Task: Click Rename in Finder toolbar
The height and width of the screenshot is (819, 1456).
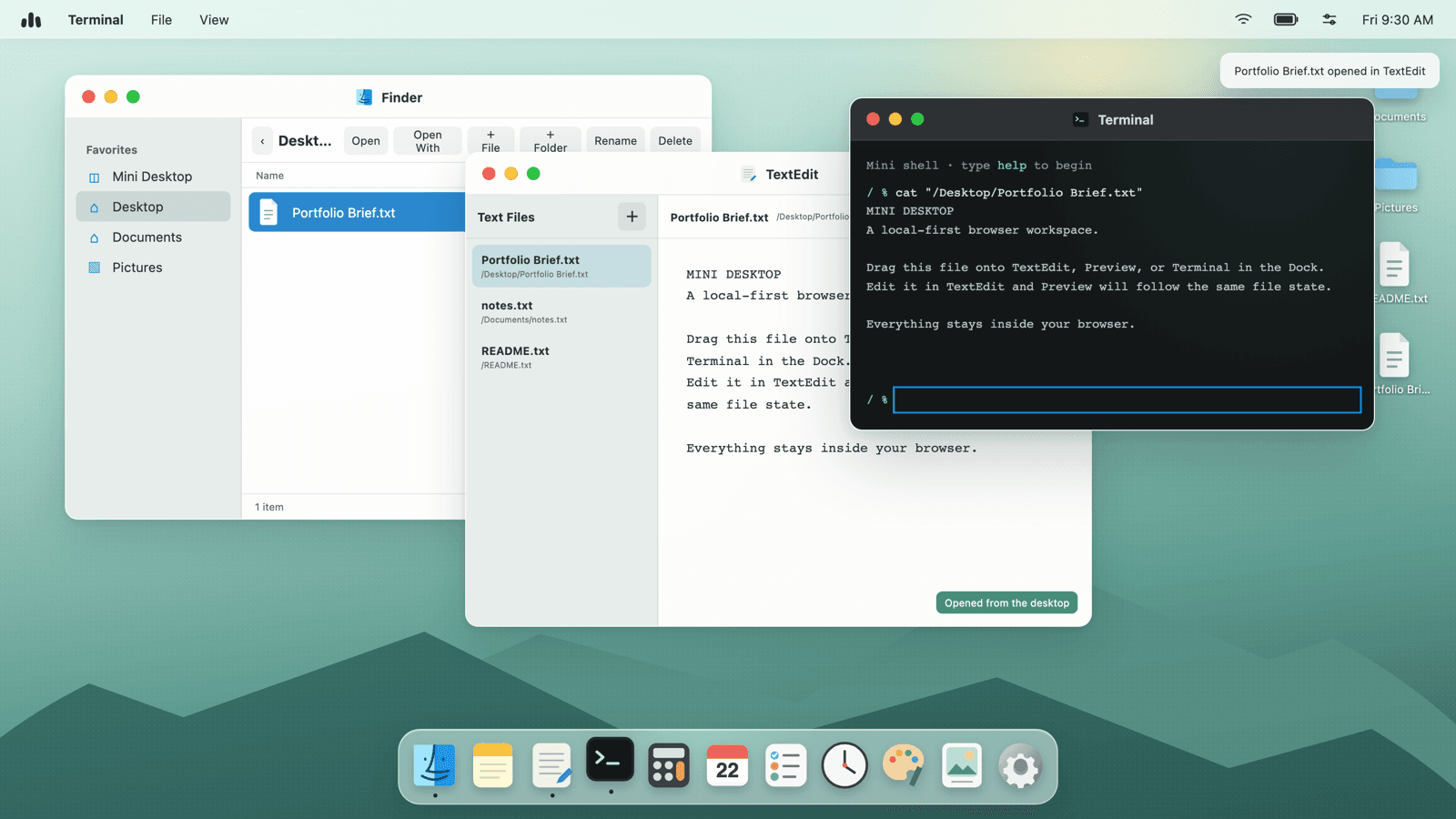Action: [x=615, y=141]
